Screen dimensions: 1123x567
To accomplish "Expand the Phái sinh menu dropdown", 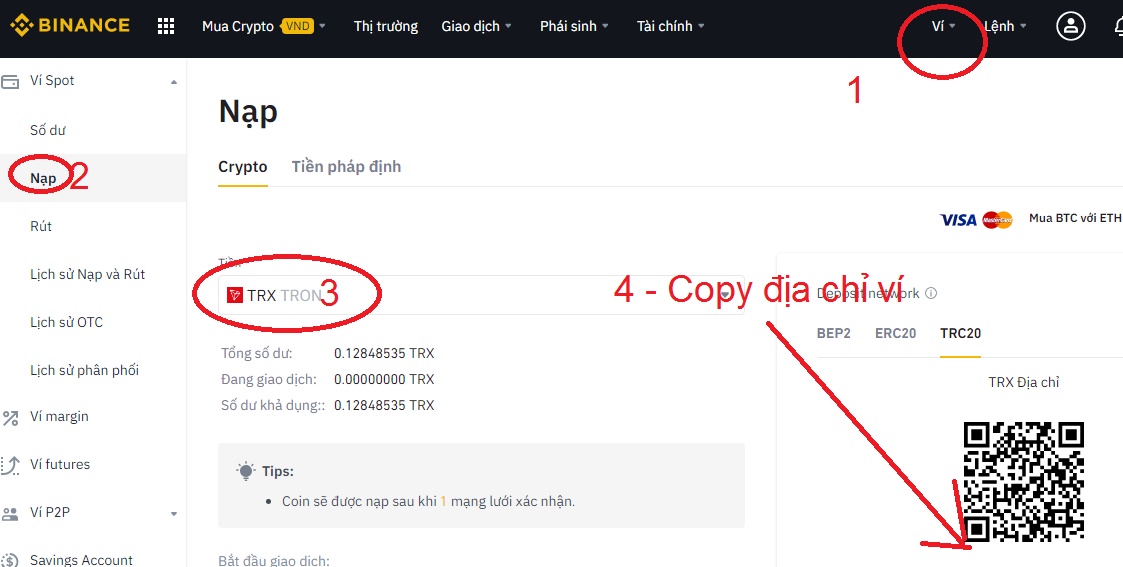I will click(605, 26).
